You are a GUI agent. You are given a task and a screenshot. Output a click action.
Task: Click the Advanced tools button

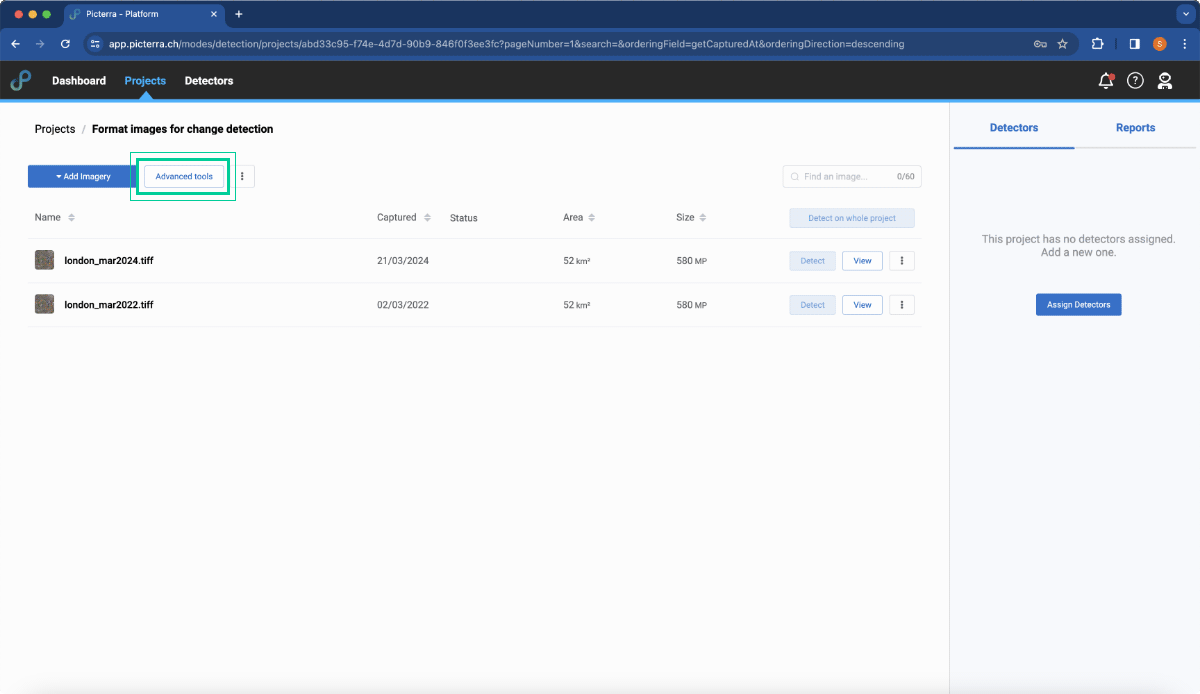click(x=184, y=176)
